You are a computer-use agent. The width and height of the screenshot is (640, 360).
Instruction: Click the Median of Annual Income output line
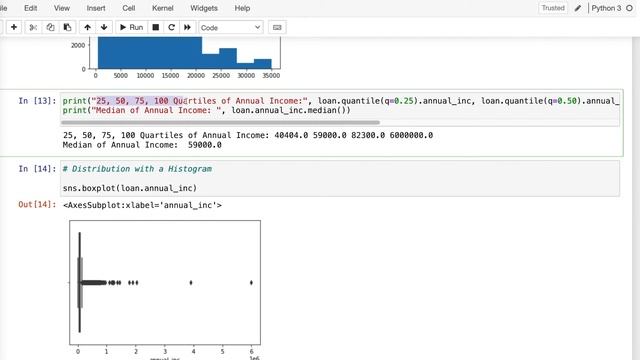(x=142, y=145)
